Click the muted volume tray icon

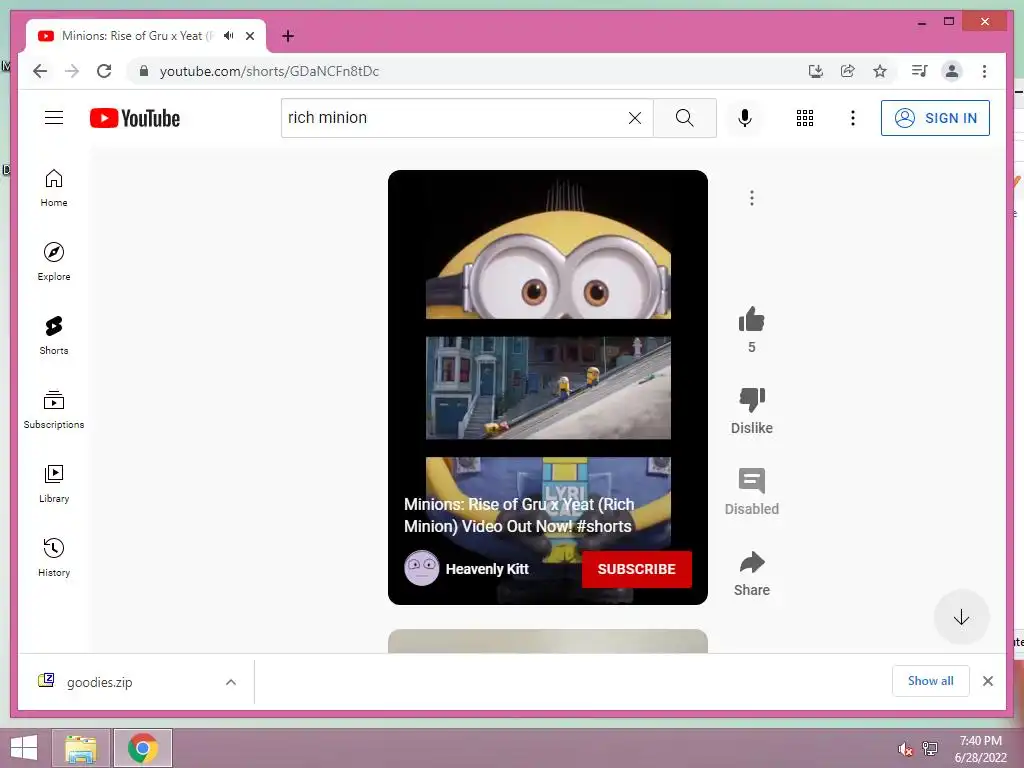905,749
